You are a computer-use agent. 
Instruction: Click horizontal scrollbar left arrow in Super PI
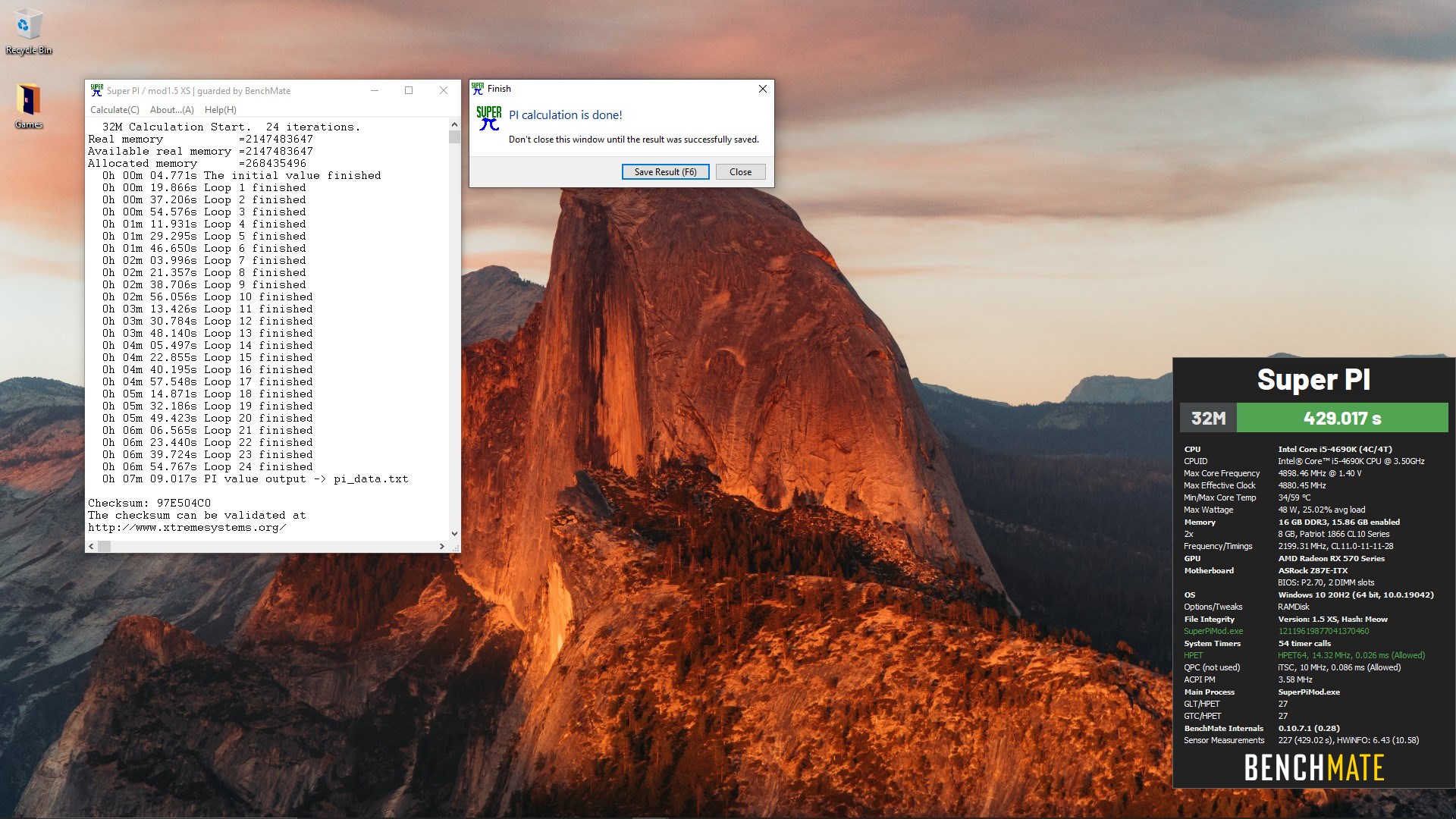pos(92,546)
